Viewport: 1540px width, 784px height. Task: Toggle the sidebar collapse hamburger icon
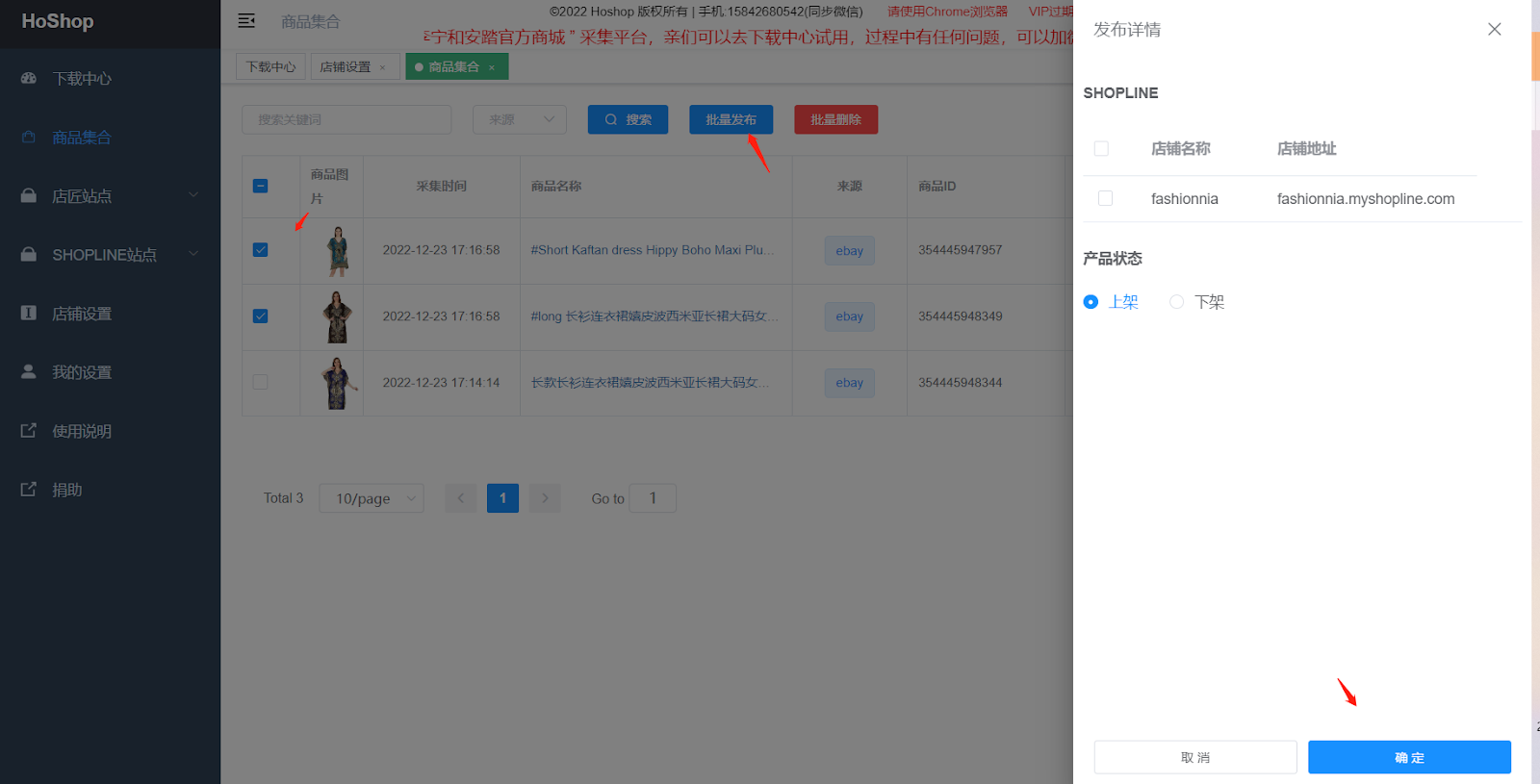(246, 21)
